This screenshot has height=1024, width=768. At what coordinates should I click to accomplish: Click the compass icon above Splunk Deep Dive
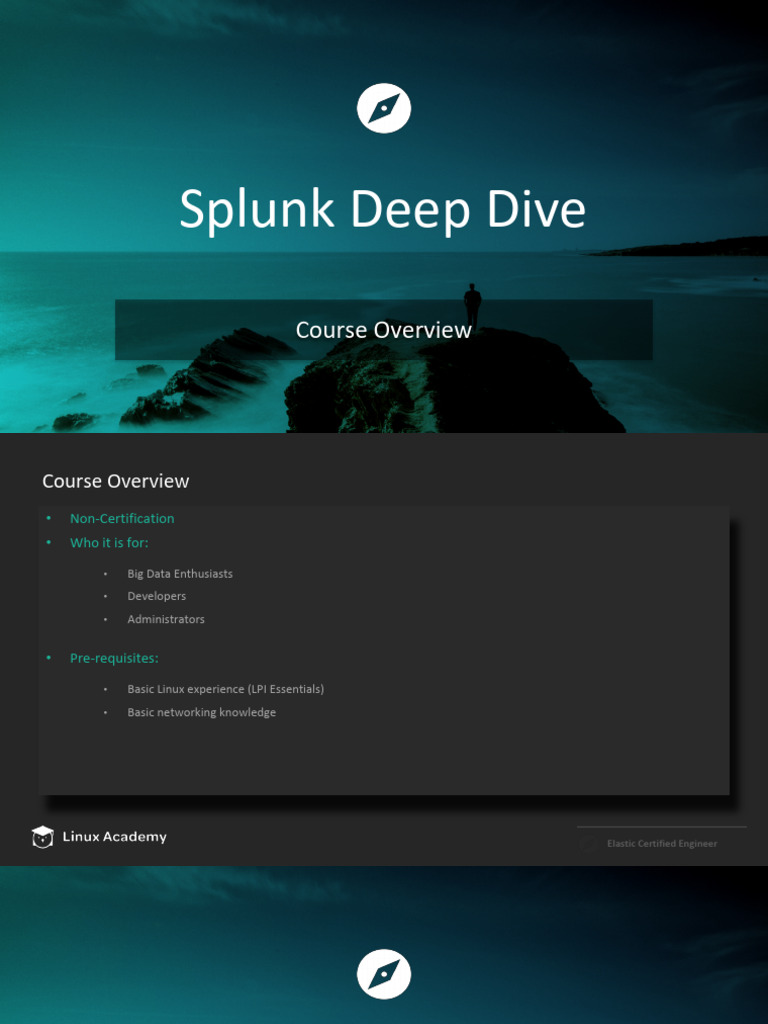click(x=384, y=108)
